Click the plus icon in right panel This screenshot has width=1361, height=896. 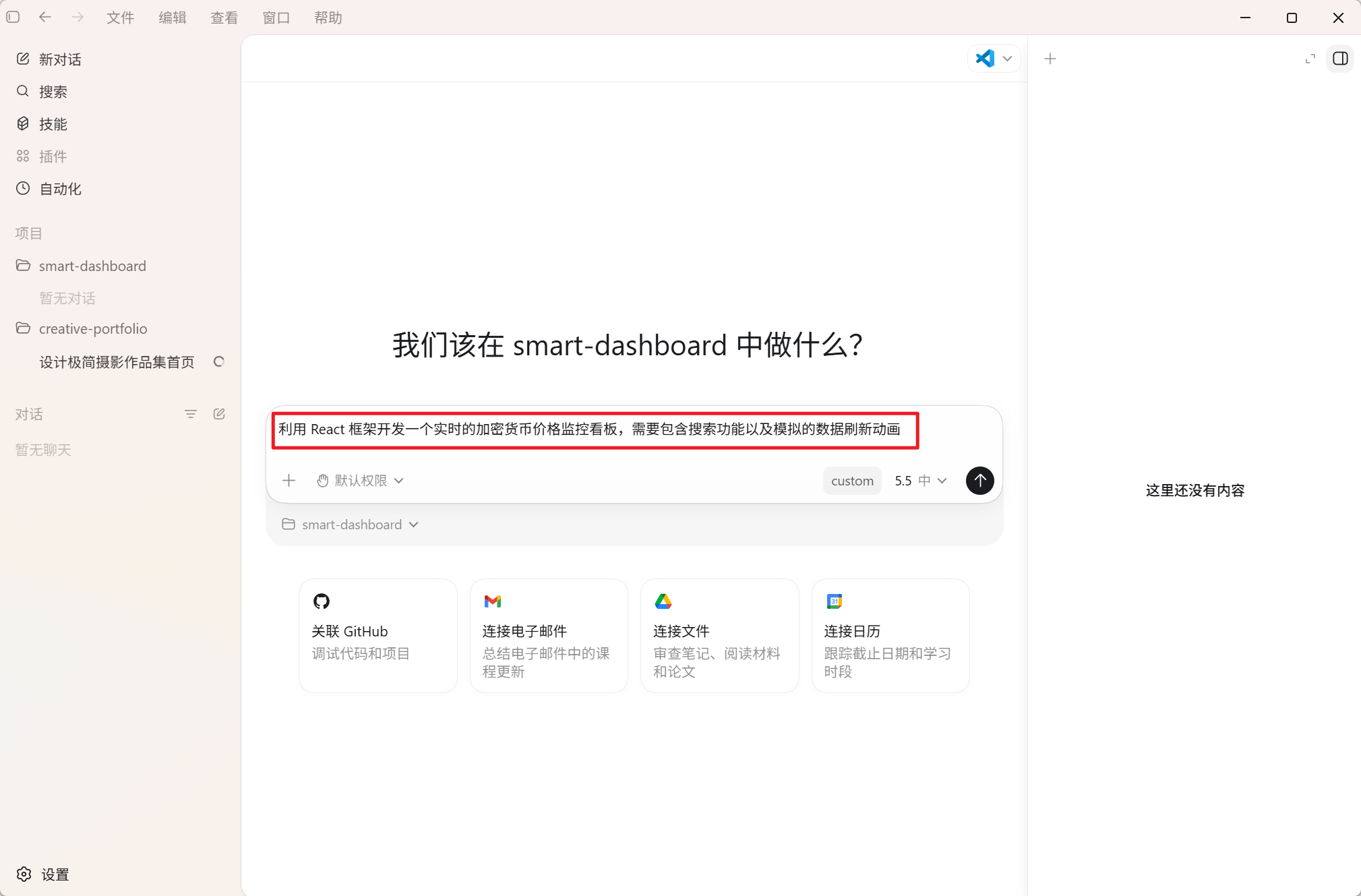(x=1050, y=59)
